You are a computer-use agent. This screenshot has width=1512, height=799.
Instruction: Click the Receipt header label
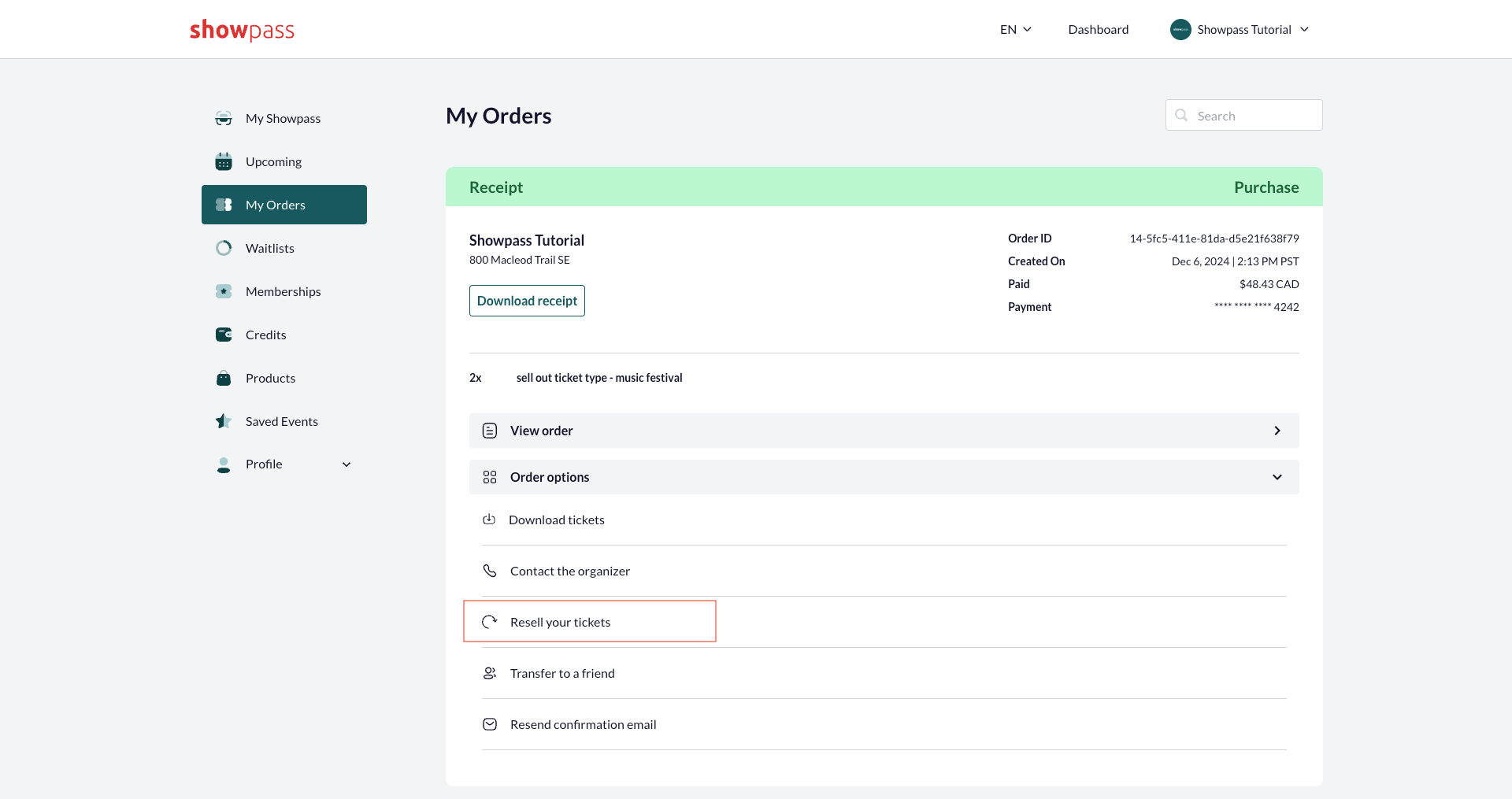pos(496,187)
